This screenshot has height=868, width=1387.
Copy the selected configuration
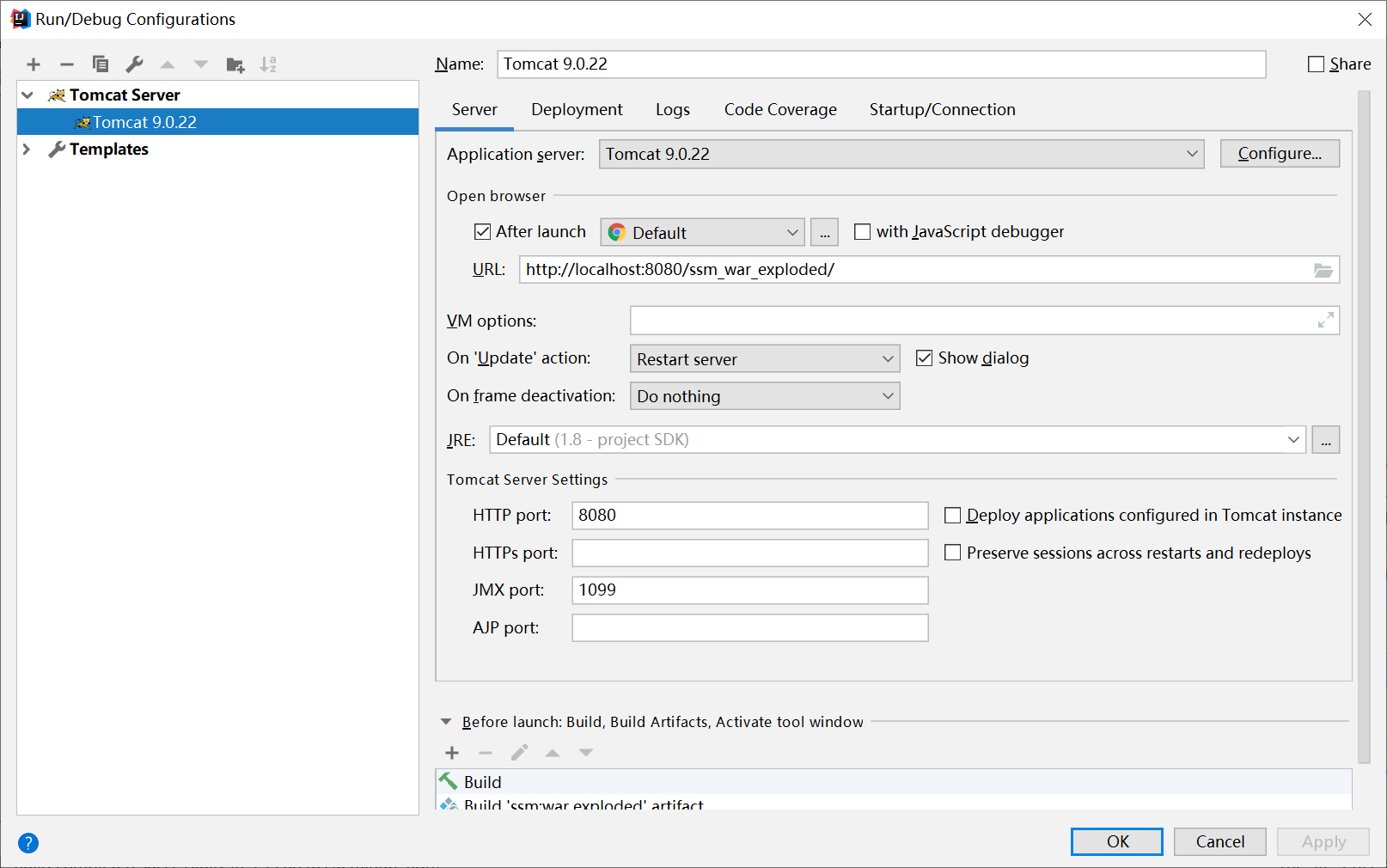pyautogui.click(x=101, y=64)
